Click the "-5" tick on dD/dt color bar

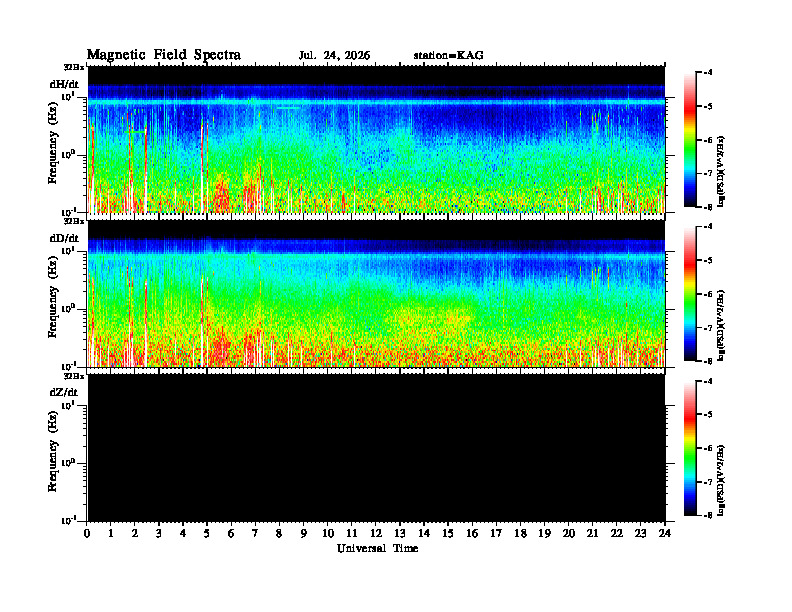coord(708,260)
